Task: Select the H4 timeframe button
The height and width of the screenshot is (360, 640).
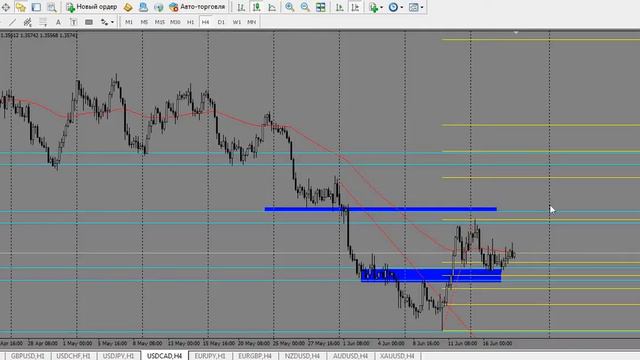Action: (x=205, y=22)
